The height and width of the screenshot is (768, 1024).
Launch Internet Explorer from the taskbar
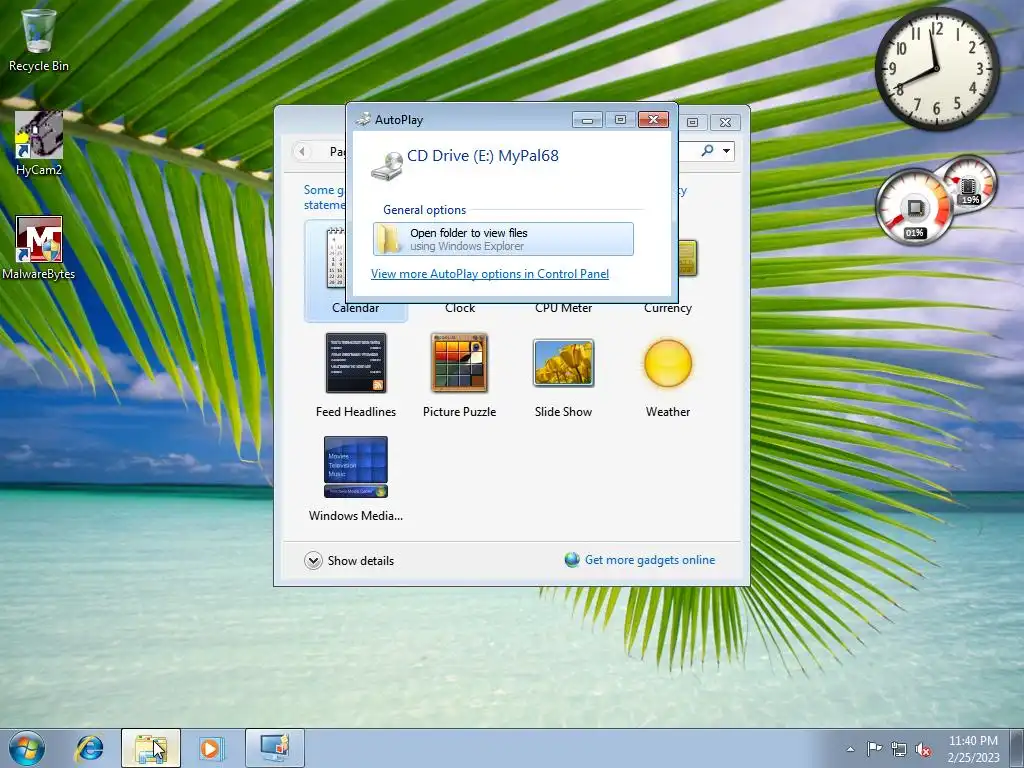pyautogui.click(x=89, y=748)
